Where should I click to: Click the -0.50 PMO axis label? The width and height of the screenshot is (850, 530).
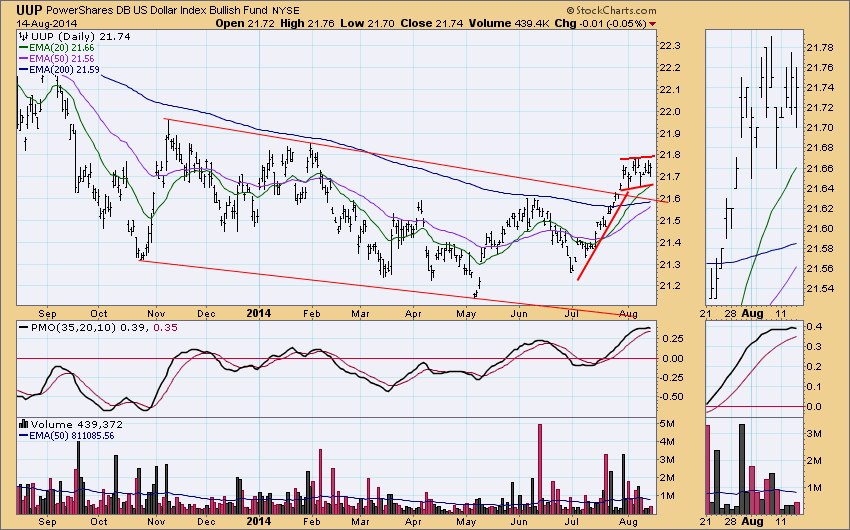click(672, 396)
